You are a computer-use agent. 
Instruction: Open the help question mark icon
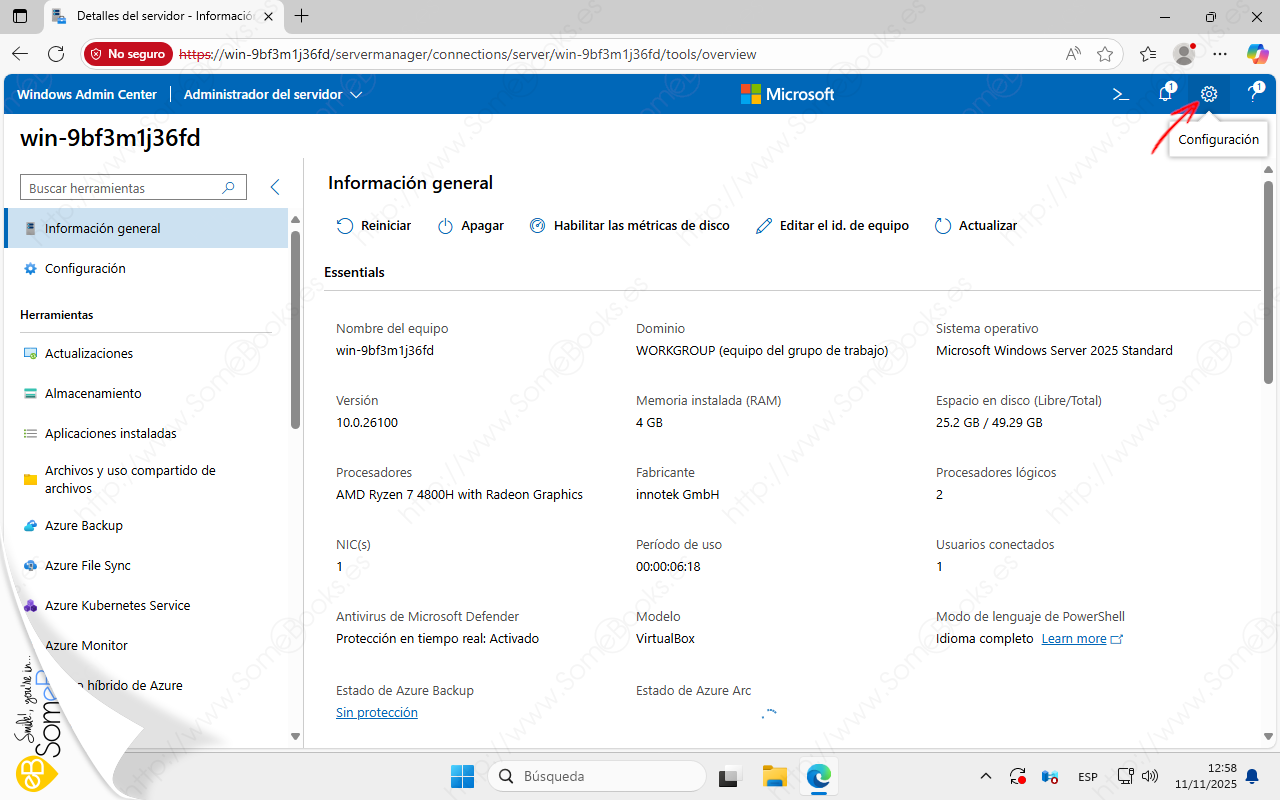point(1253,94)
